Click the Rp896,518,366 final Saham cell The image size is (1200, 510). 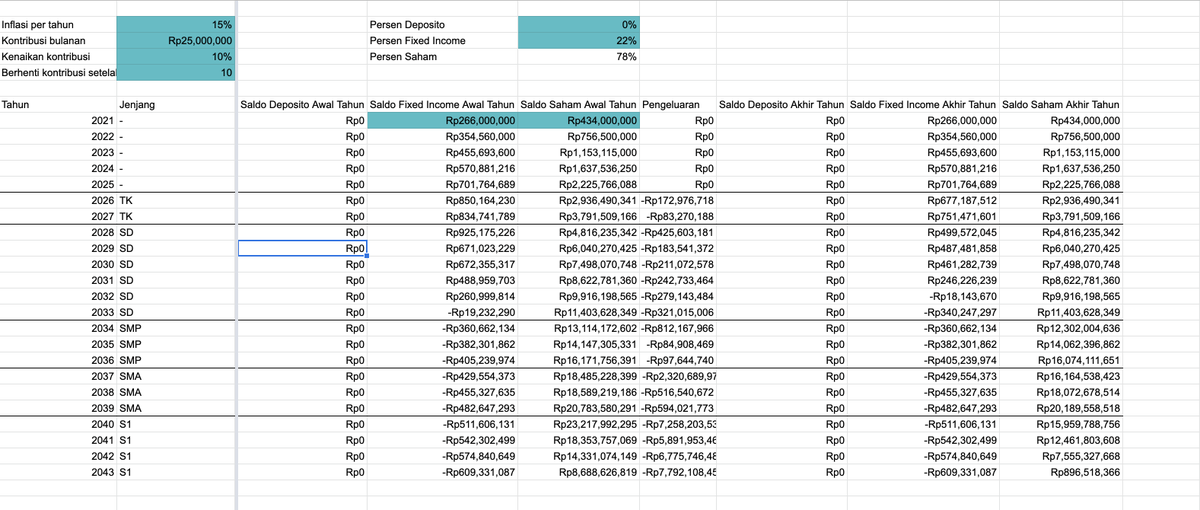point(1061,472)
